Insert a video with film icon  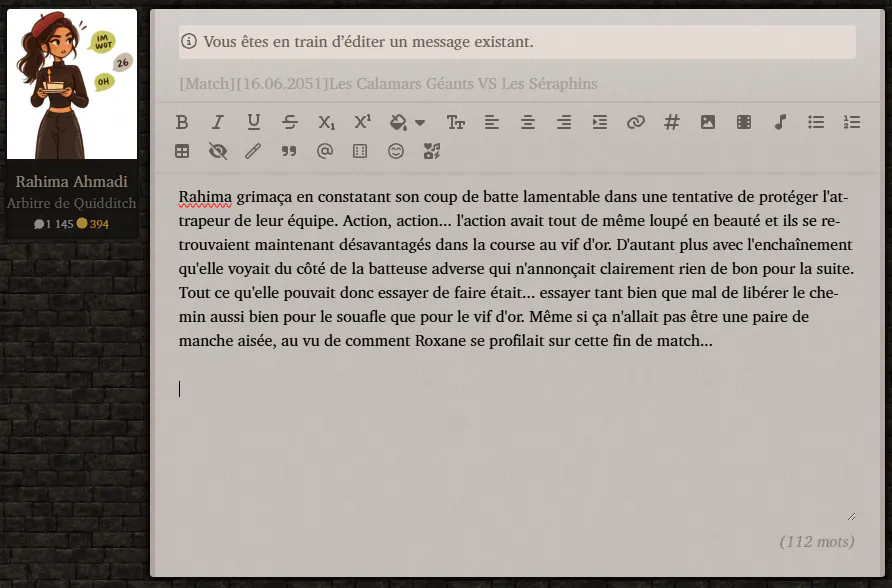coord(744,122)
